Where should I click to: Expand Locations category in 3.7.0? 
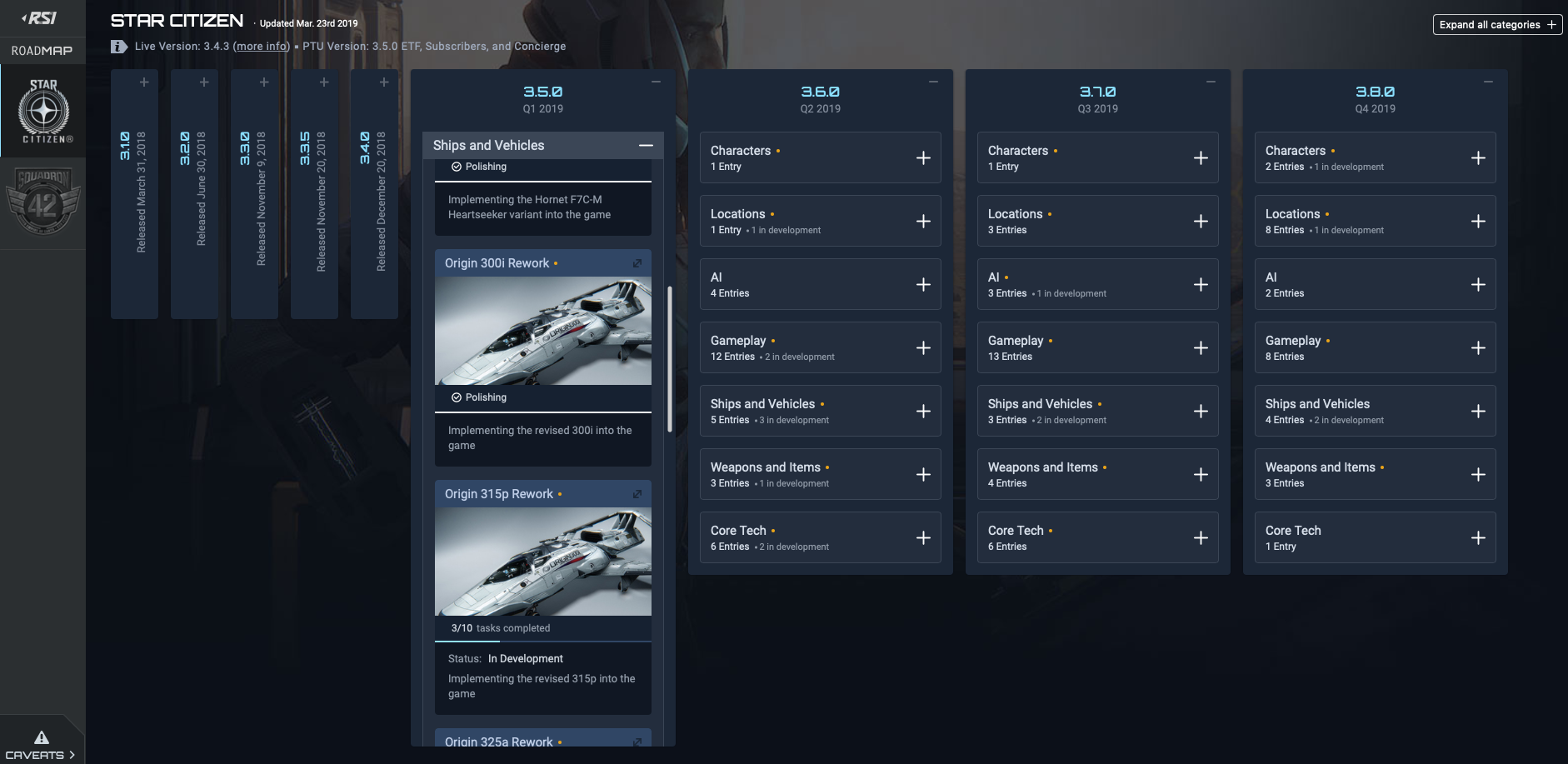(x=1201, y=222)
